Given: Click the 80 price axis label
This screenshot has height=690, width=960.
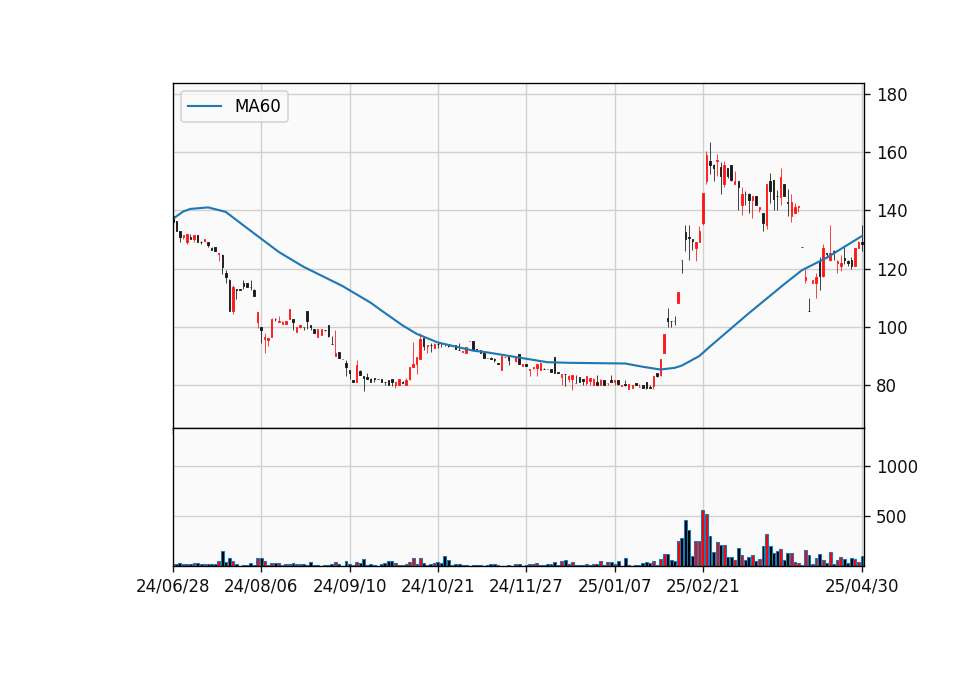Looking at the screenshot, I should (887, 386).
